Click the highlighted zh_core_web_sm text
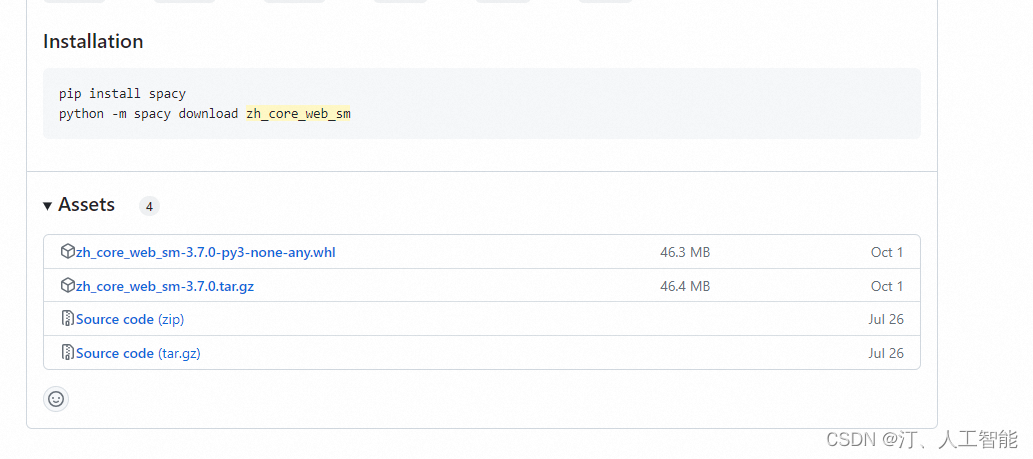 coord(298,114)
